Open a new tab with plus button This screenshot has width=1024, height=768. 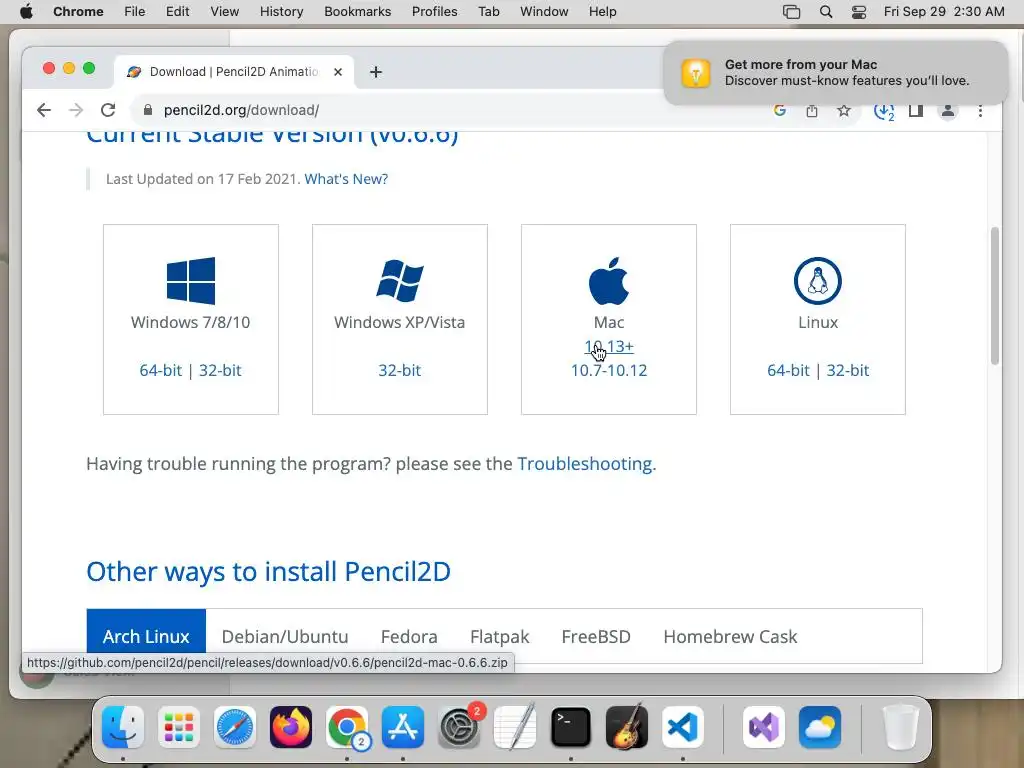(x=376, y=72)
